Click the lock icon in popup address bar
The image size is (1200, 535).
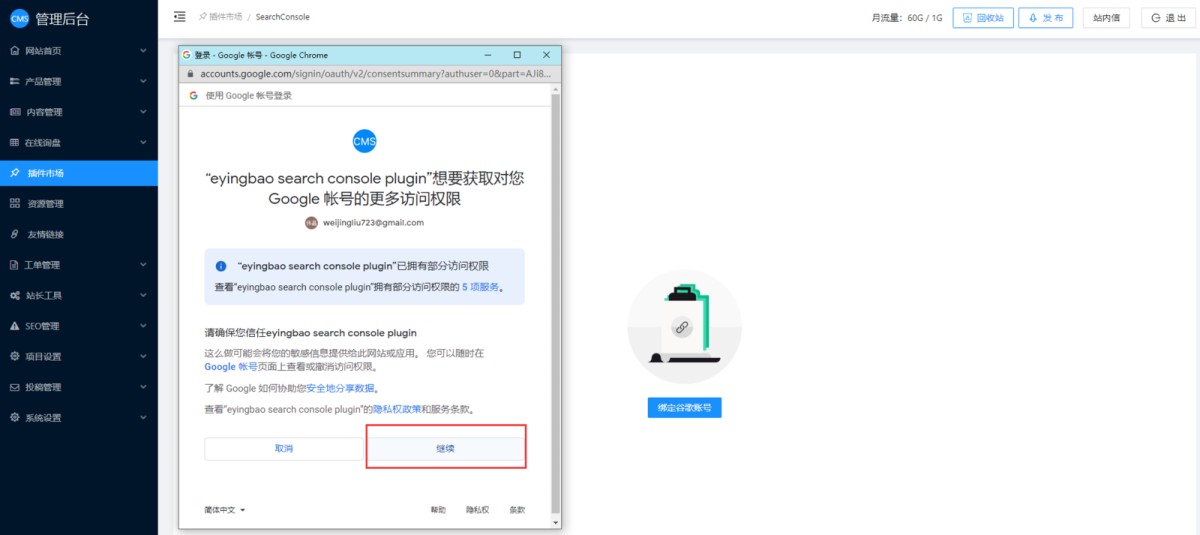coord(189,74)
